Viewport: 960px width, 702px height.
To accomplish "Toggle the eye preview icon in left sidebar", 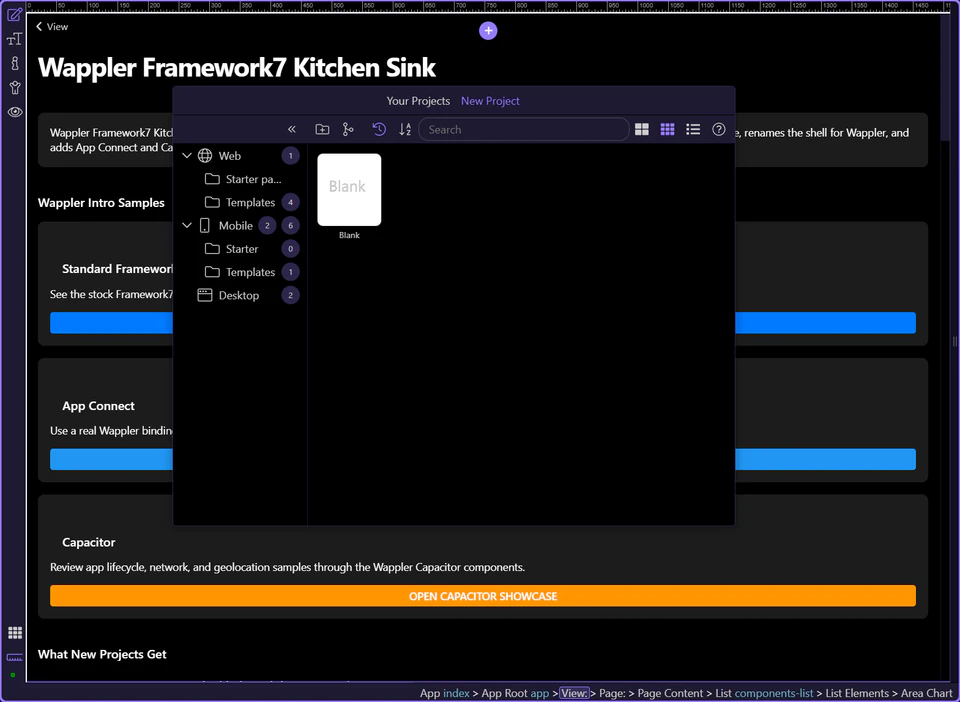I will [x=15, y=112].
